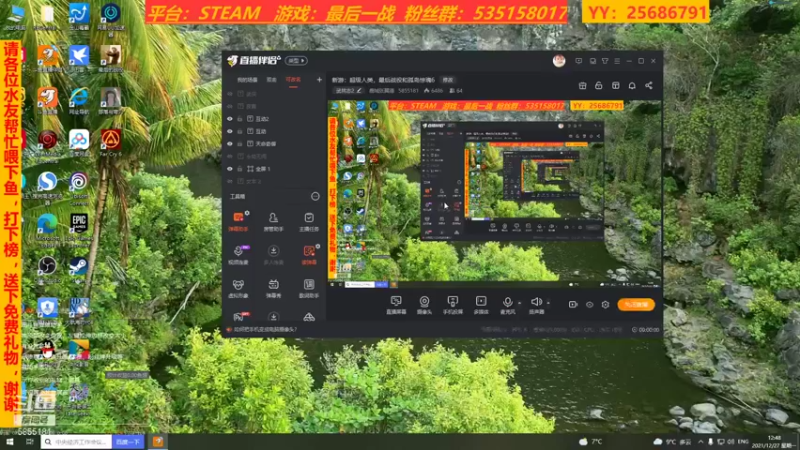
Task: Add 摄像头 camera source
Action: (x=424, y=305)
